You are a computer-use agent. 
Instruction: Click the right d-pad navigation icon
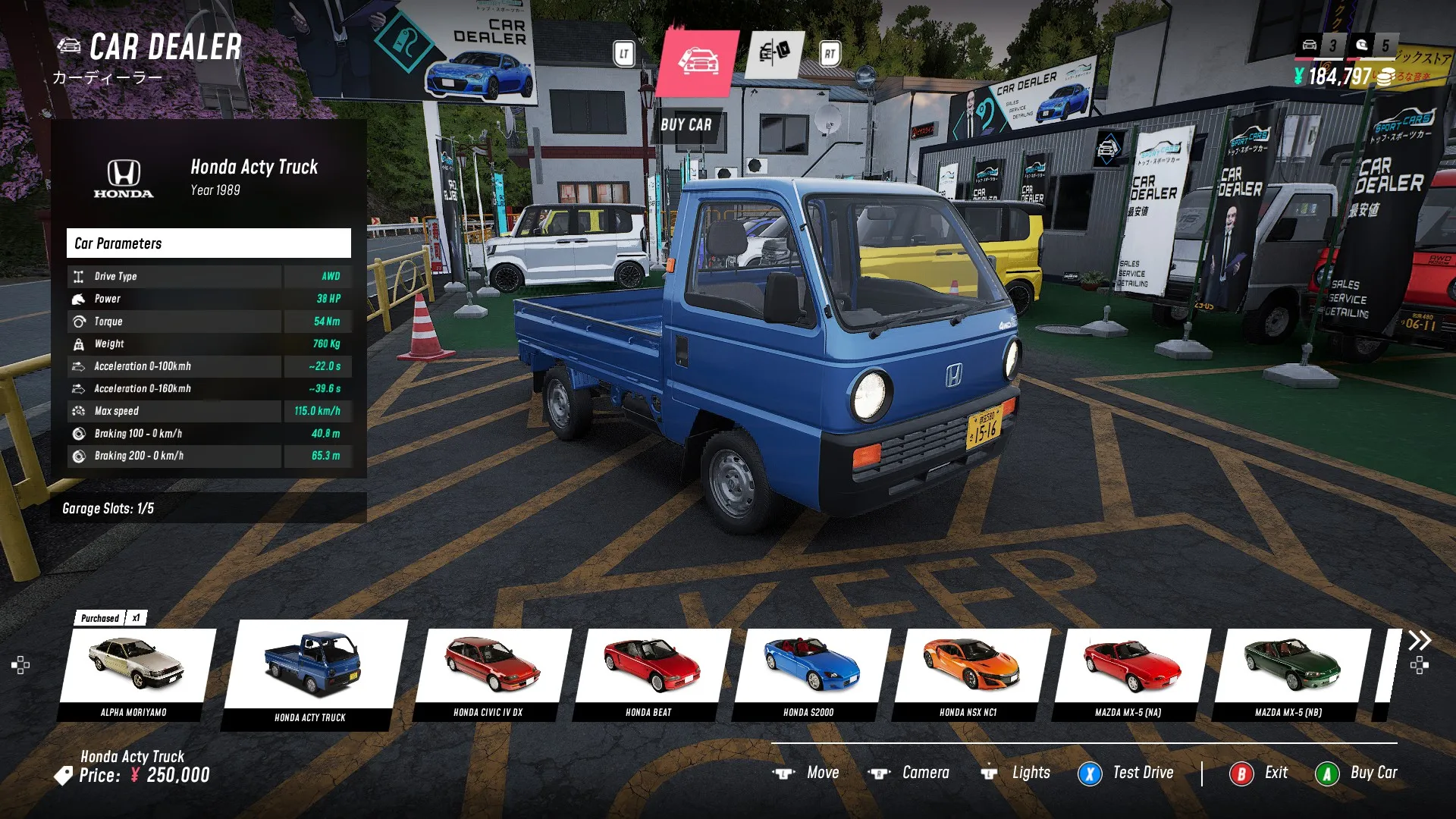tap(1420, 666)
